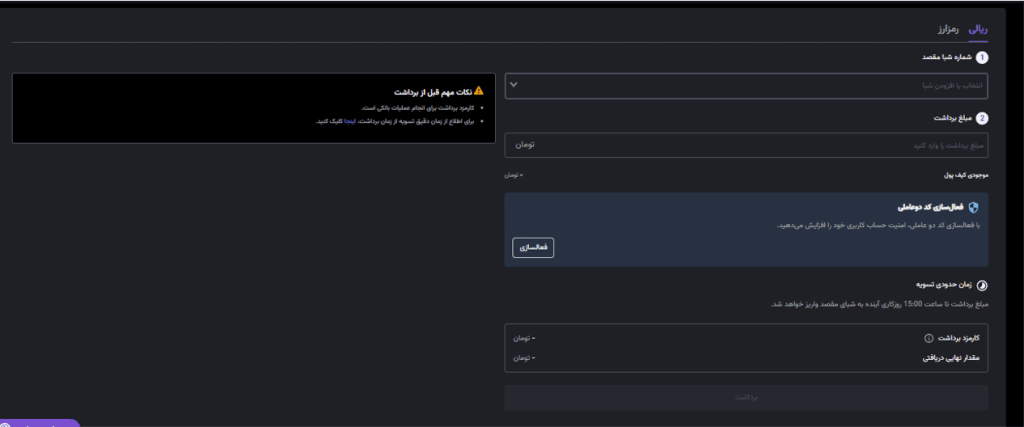Image resolution: width=1024 pixels, height=427 pixels.
Task: Click the wallet balance تومان value
Action: tap(513, 176)
